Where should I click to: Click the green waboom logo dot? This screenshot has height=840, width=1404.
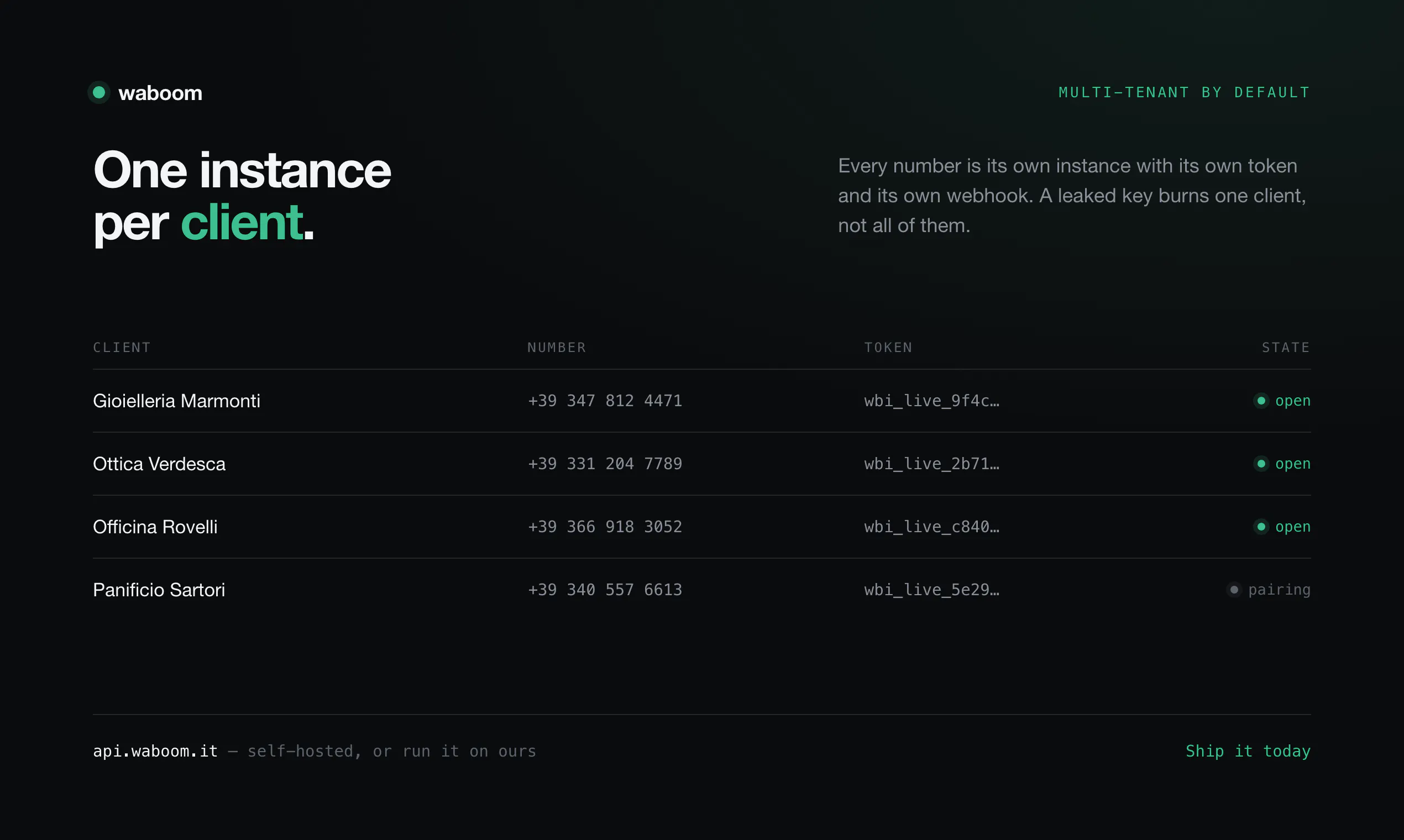point(99,92)
